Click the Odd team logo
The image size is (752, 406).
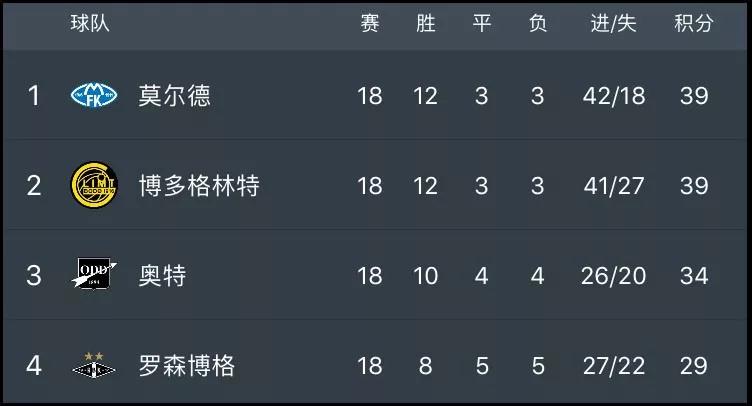[x=94, y=274]
